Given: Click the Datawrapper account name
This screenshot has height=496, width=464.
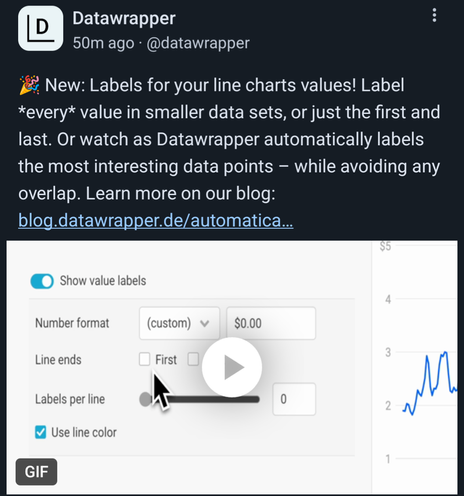Looking at the screenshot, I should [124, 18].
